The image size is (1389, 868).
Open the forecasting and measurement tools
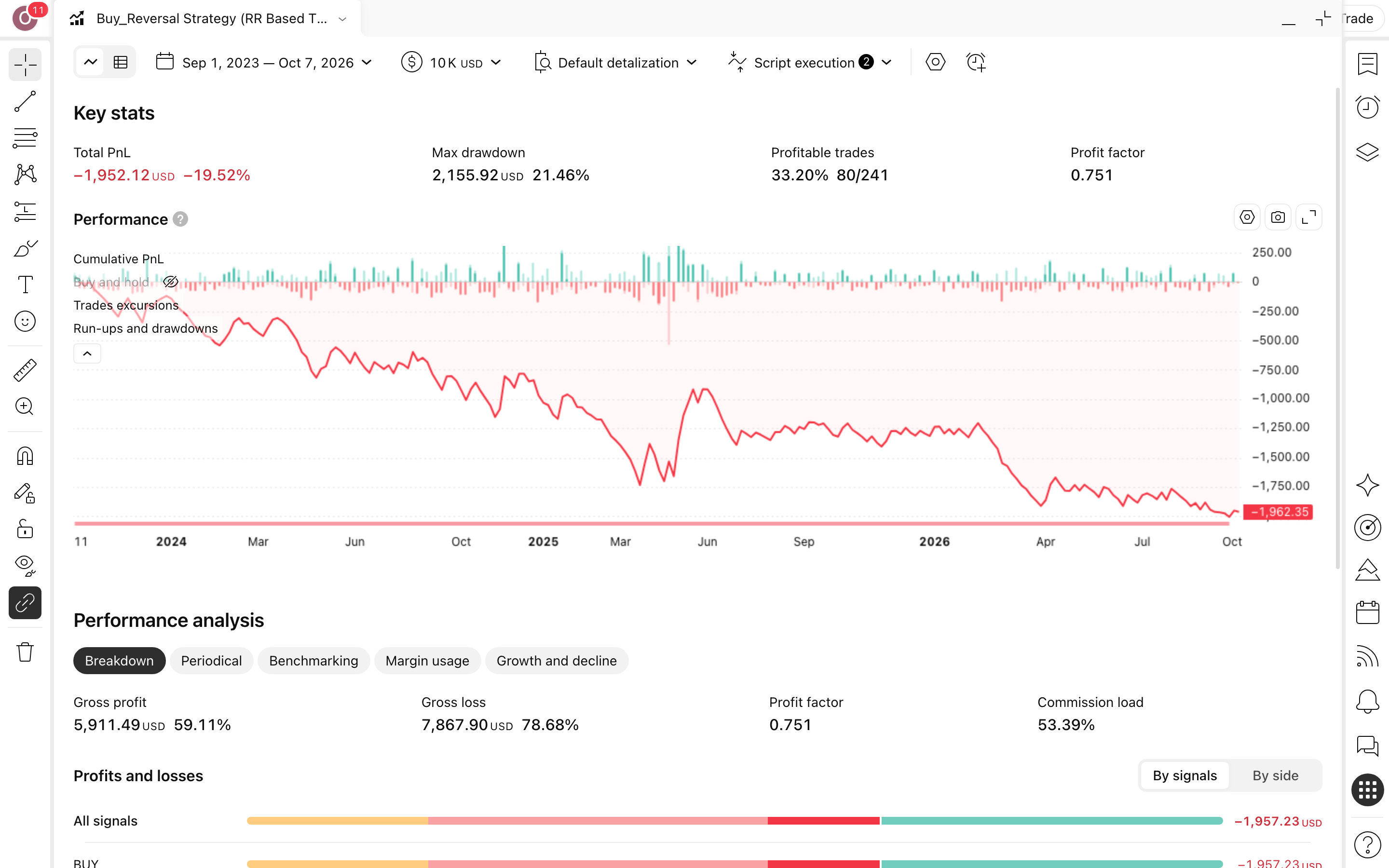(25, 212)
